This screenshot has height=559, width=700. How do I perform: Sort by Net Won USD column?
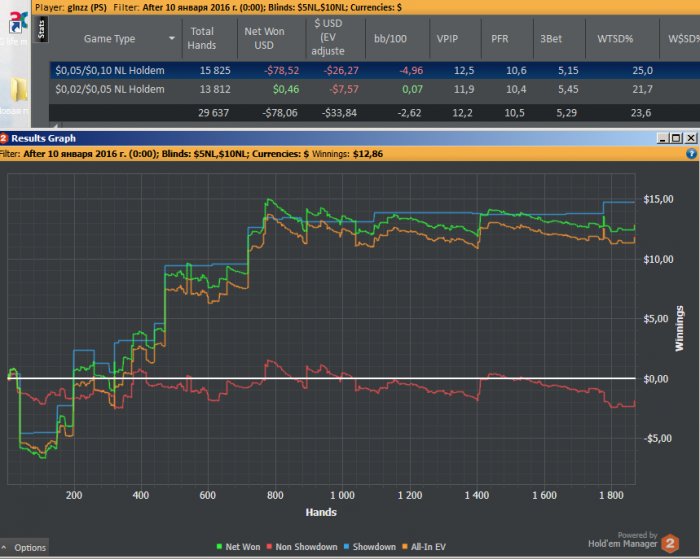(x=265, y=38)
